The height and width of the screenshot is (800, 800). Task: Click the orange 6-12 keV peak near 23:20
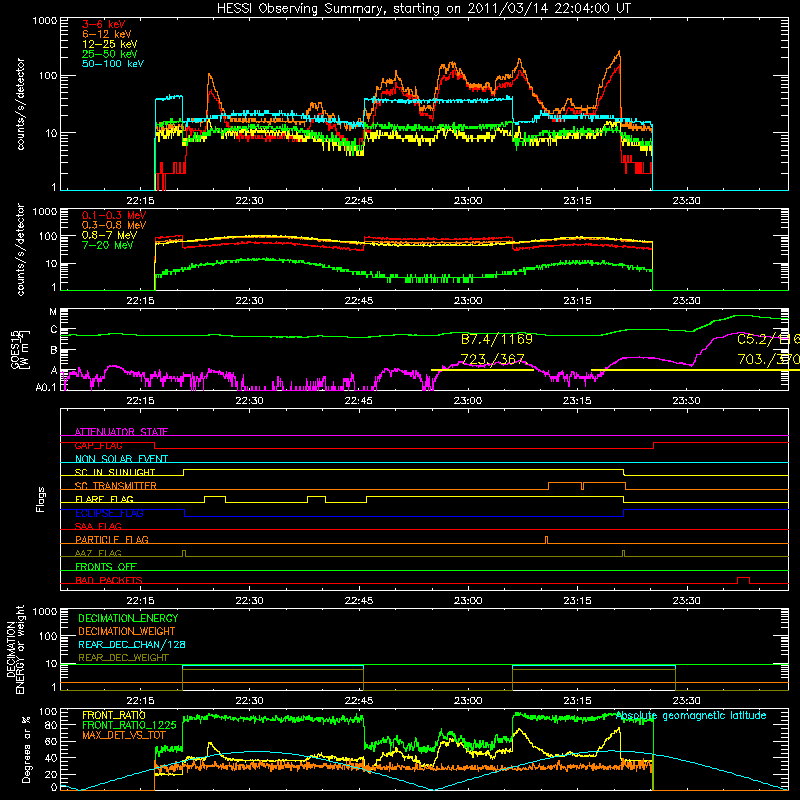pos(619,52)
